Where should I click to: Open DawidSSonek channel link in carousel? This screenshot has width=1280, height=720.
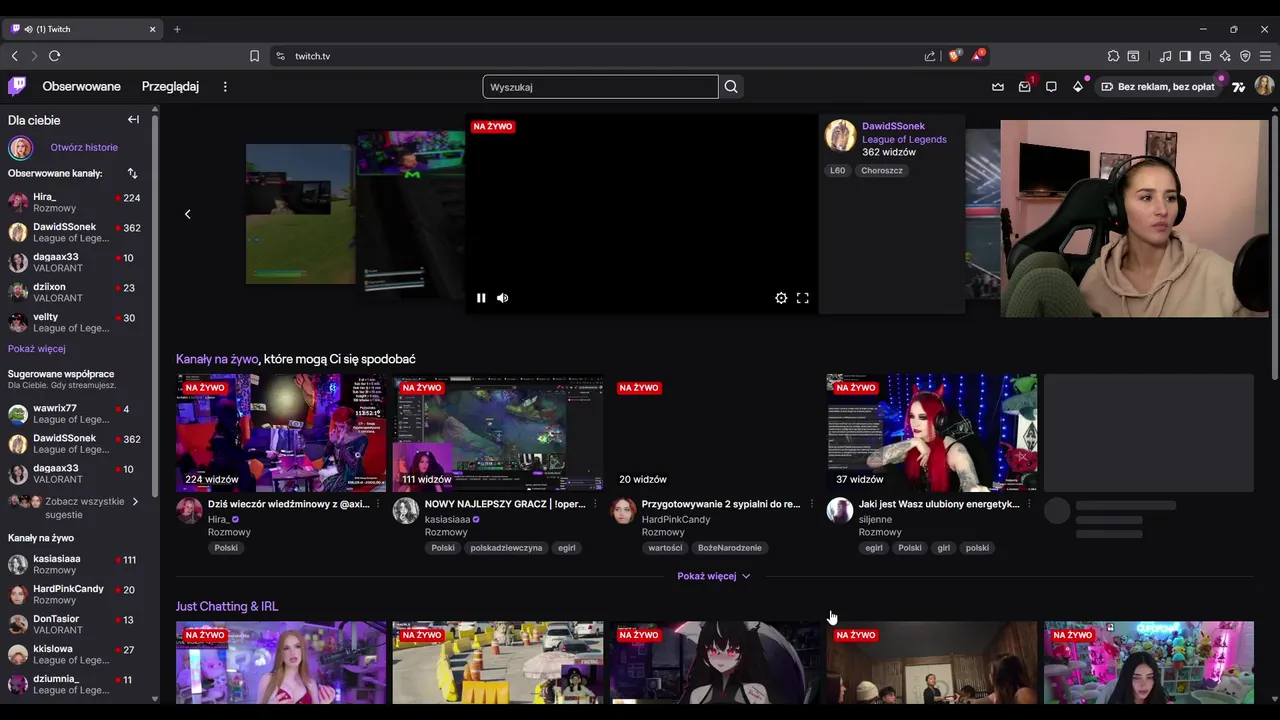[x=893, y=126]
